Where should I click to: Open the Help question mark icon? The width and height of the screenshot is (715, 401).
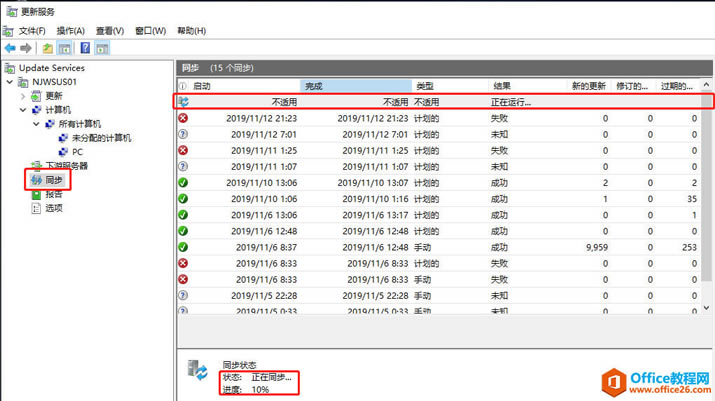[85, 48]
